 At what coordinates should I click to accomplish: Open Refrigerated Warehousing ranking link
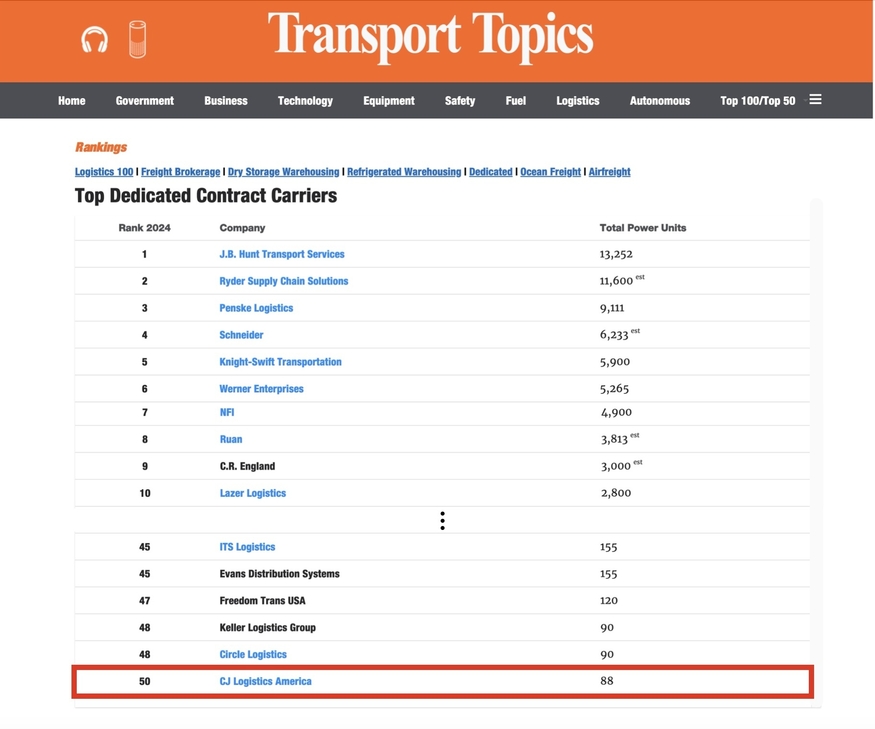(404, 171)
